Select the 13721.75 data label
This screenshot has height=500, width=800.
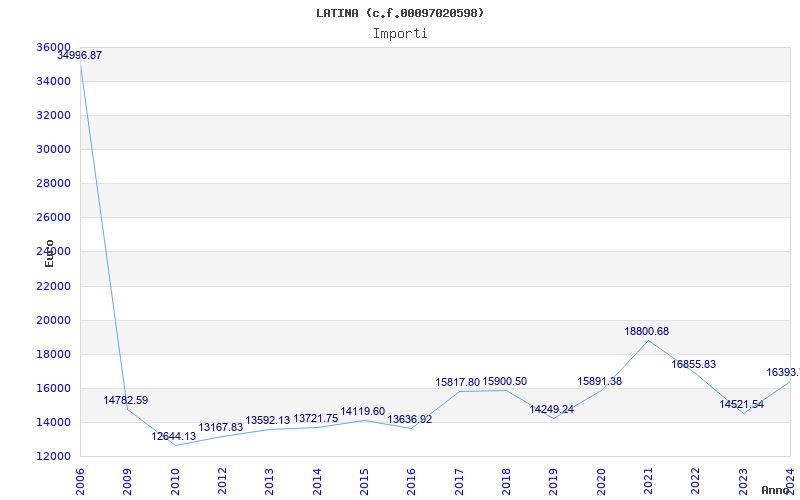pos(316,419)
